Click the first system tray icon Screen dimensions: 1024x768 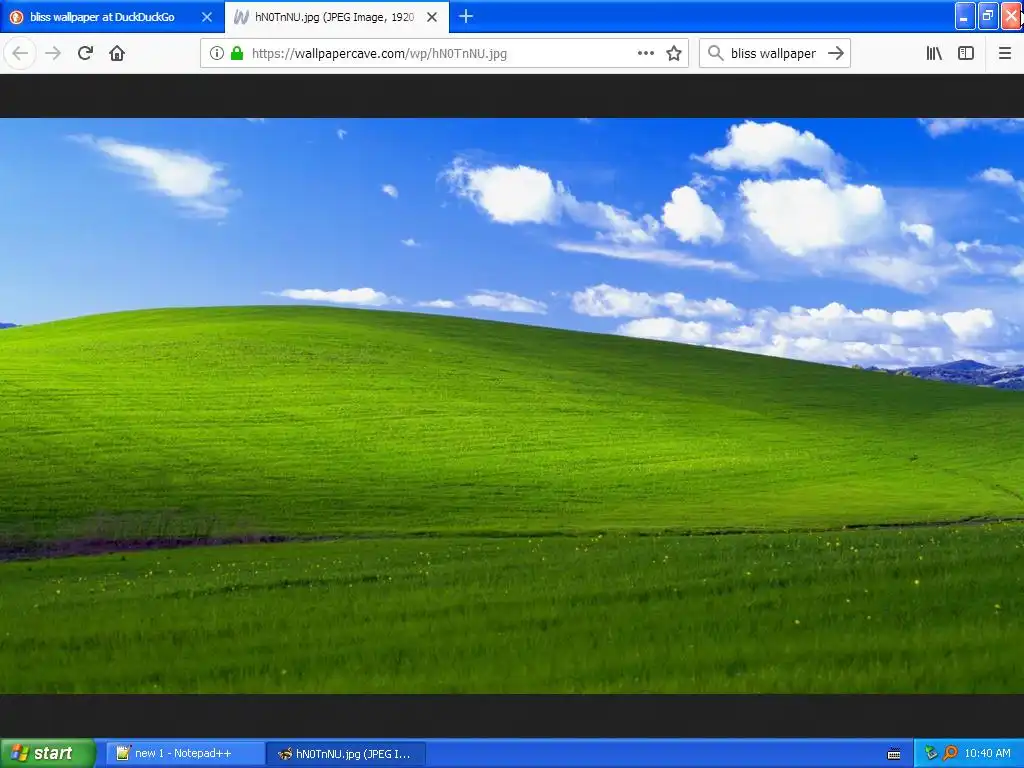coord(931,754)
